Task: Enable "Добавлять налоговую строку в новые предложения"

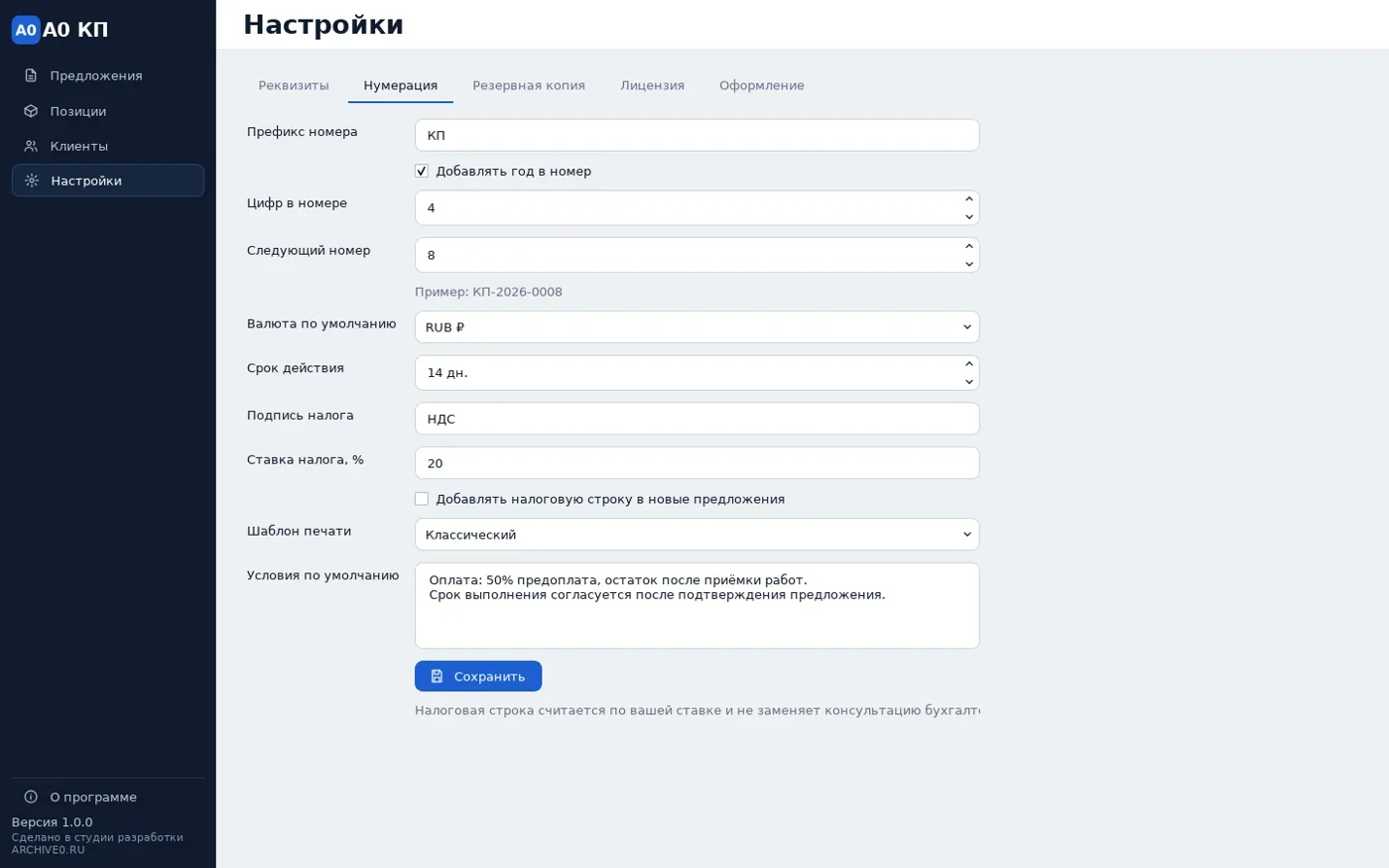Action: point(422,499)
